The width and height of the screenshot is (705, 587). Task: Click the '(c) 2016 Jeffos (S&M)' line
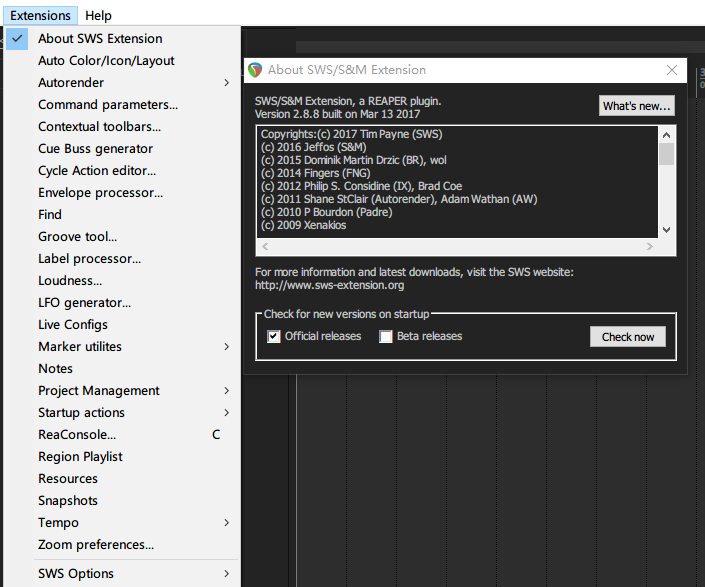[314, 147]
